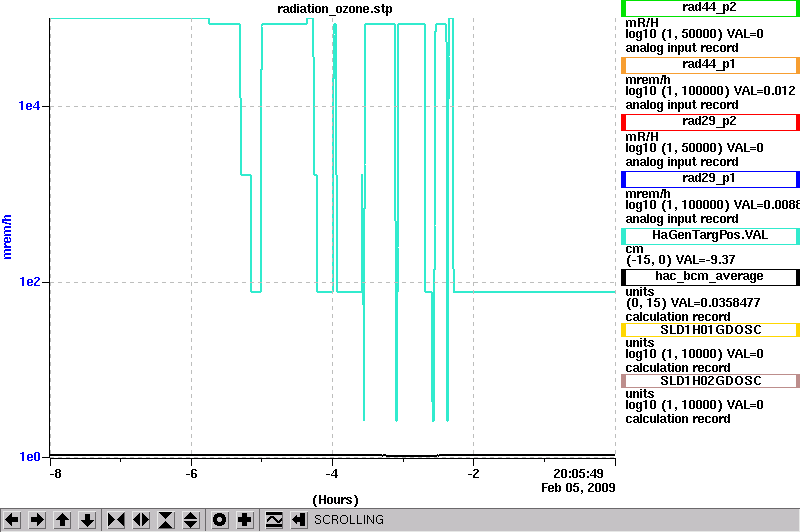Viewport: 800px width, 532px height.
Task: Click the 1e4 y-axis tick label
Action: [x=29, y=106]
